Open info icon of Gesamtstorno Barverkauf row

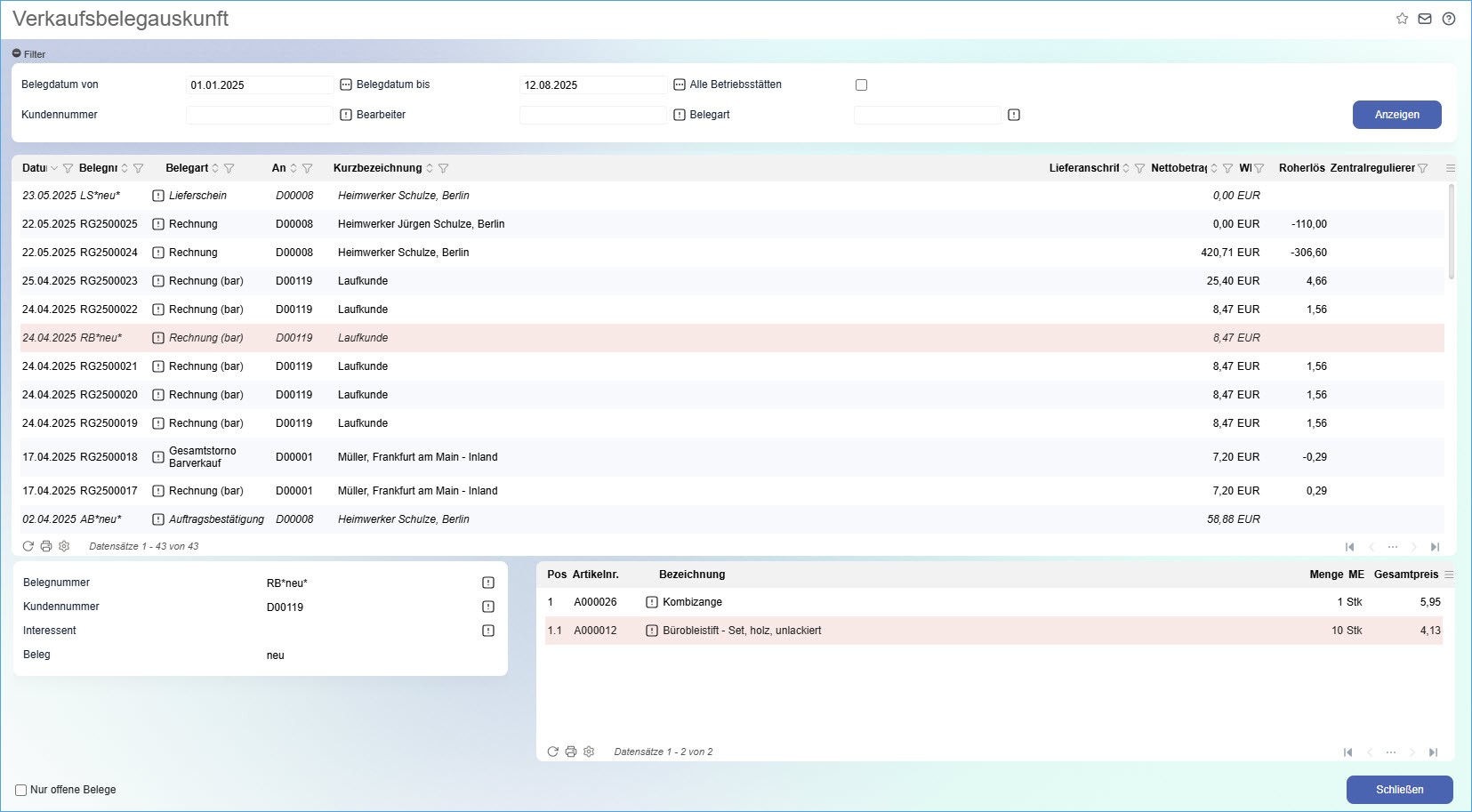click(x=158, y=457)
